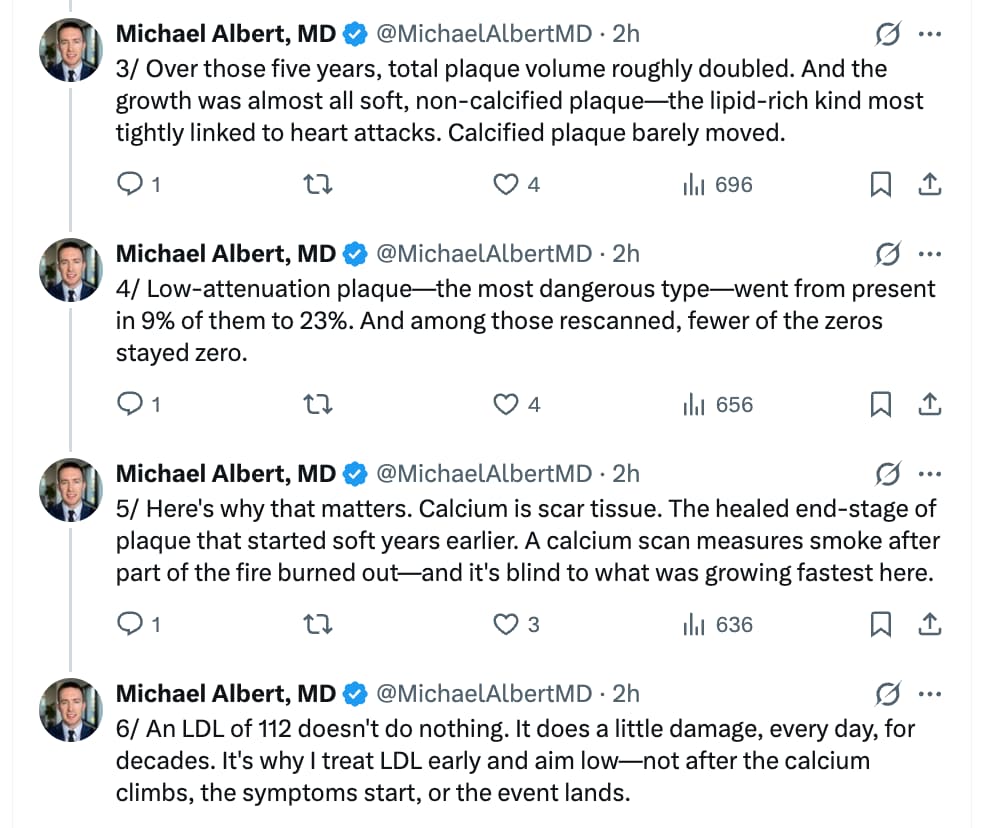Reply to tweet 4/ about low-attenuation plaque

coord(139,404)
